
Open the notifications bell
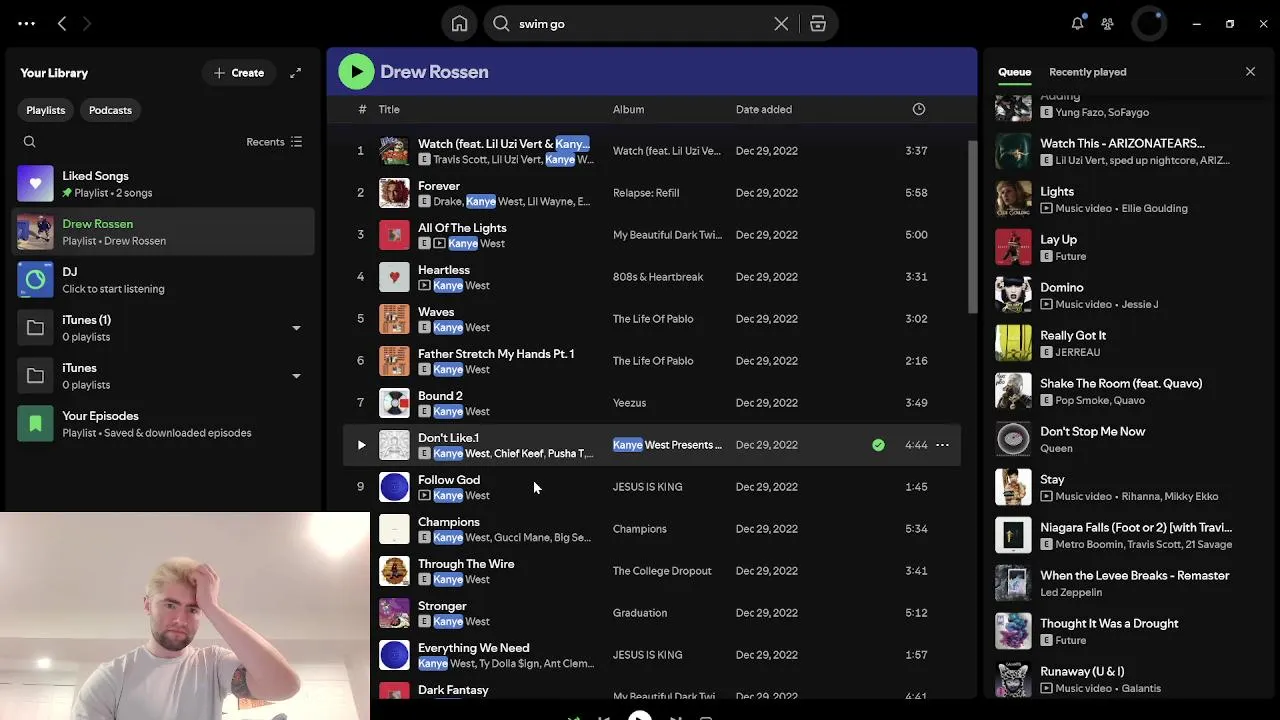pos(1077,23)
